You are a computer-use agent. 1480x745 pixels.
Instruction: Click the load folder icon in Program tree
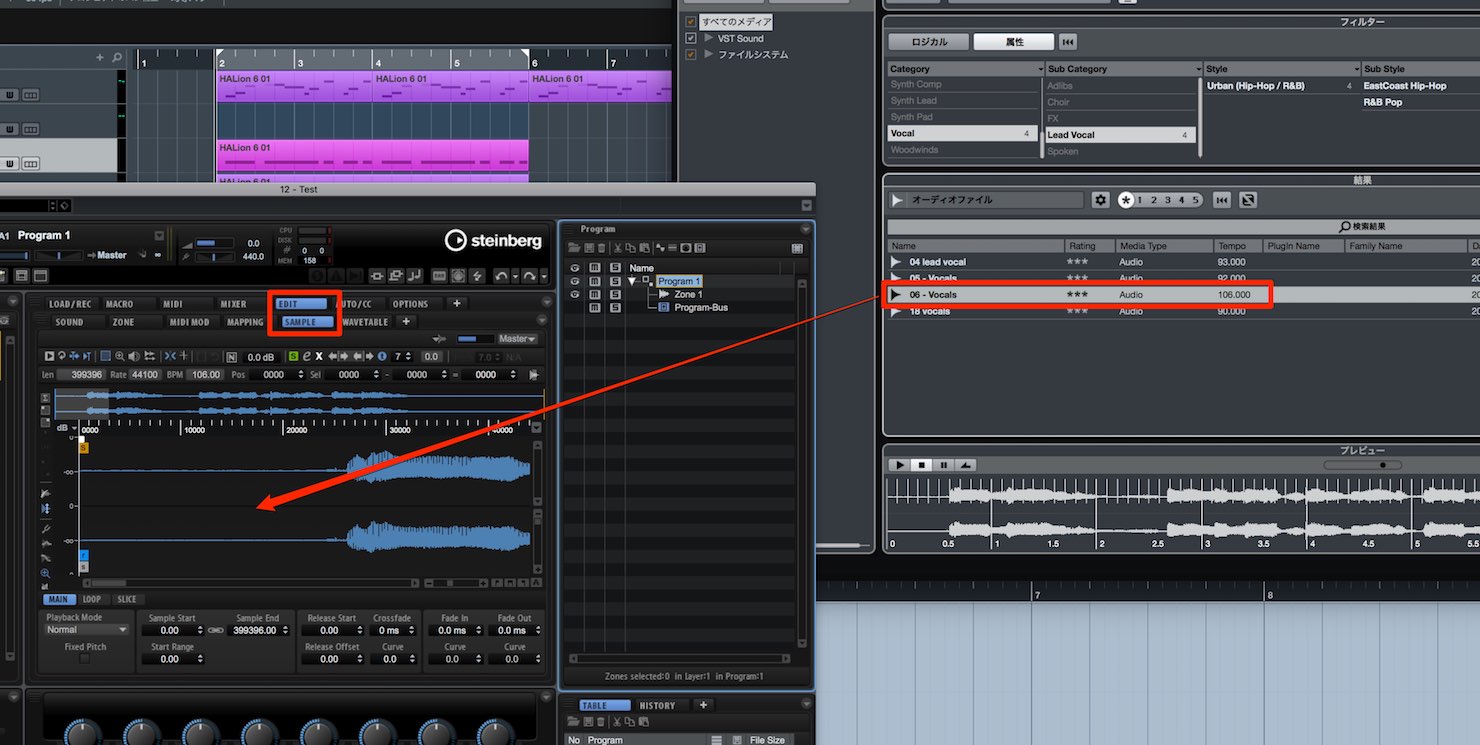pyautogui.click(x=574, y=248)
